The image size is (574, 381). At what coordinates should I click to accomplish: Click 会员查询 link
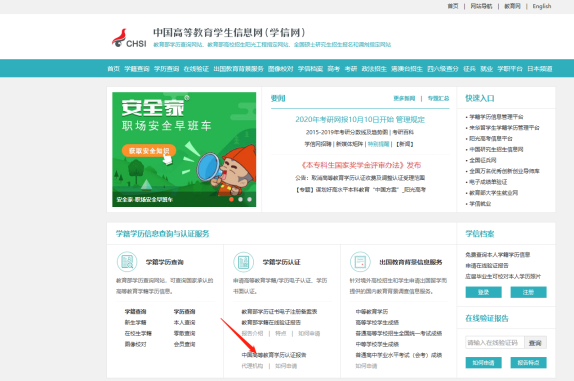pos(184,344)
